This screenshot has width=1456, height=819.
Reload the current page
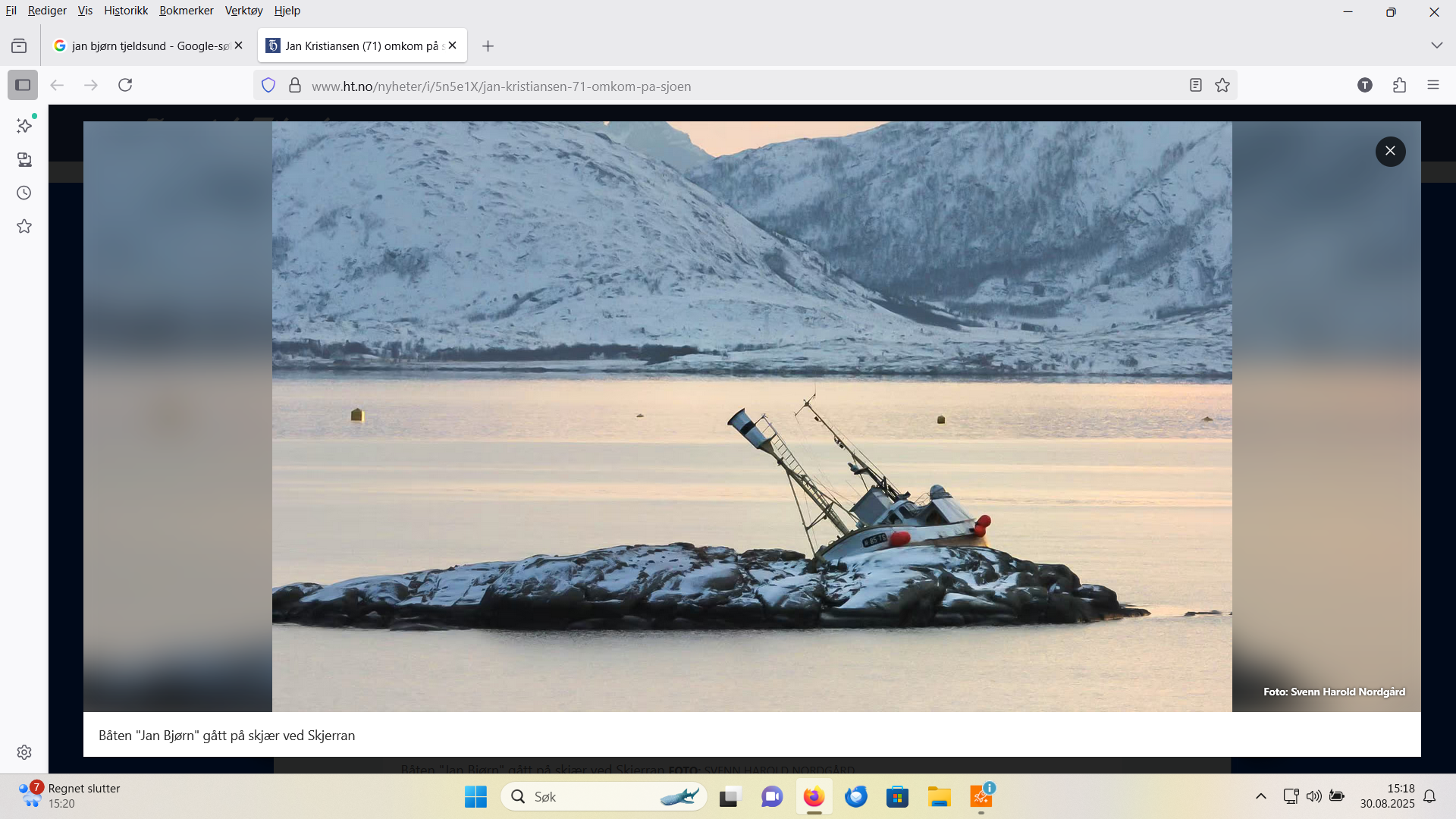click(125, 85)
